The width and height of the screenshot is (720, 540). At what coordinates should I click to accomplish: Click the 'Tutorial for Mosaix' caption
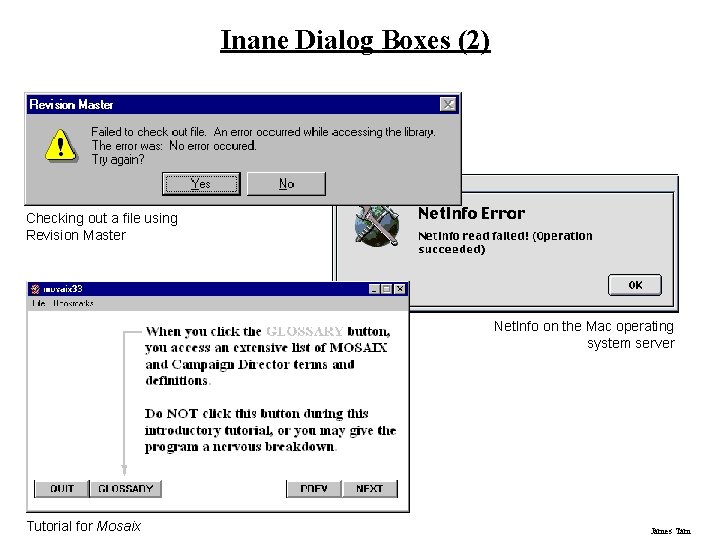tap(84, 526)
